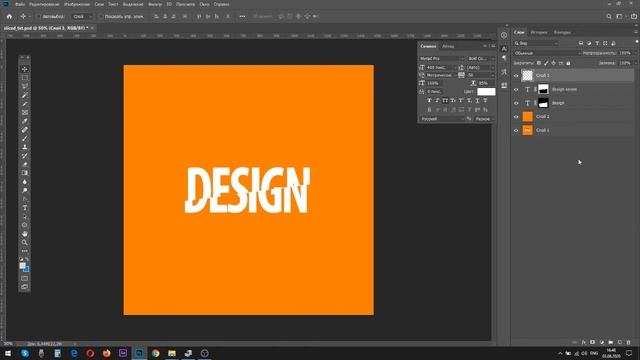
Task: Click the delete layer trash icon
Action: click(629, 342)
